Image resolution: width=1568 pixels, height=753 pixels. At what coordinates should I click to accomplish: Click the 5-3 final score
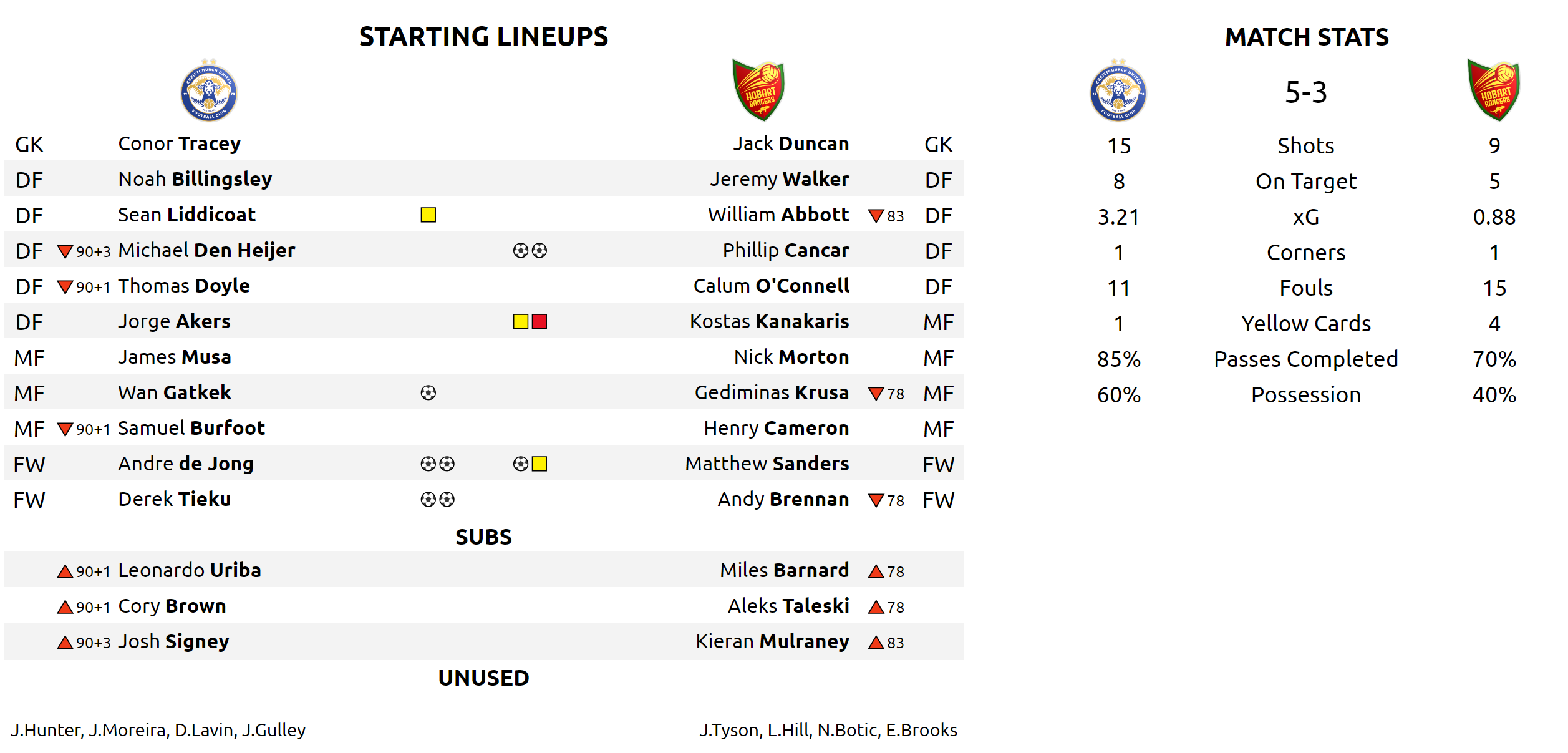pyautogui.click(x=1305, y=92)
